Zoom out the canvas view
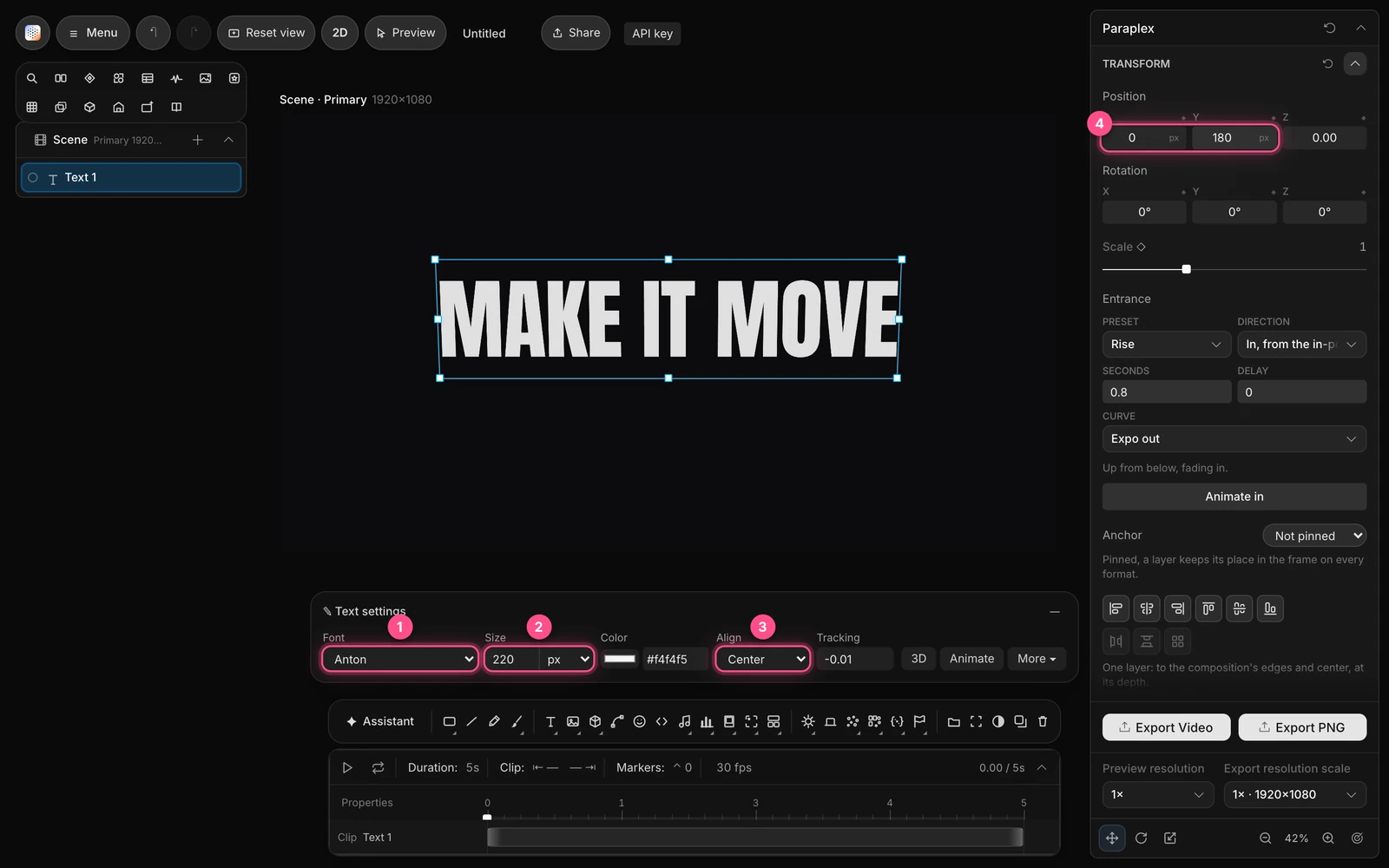This screenshot has width=1389, height=868. tap(1266, 838)
